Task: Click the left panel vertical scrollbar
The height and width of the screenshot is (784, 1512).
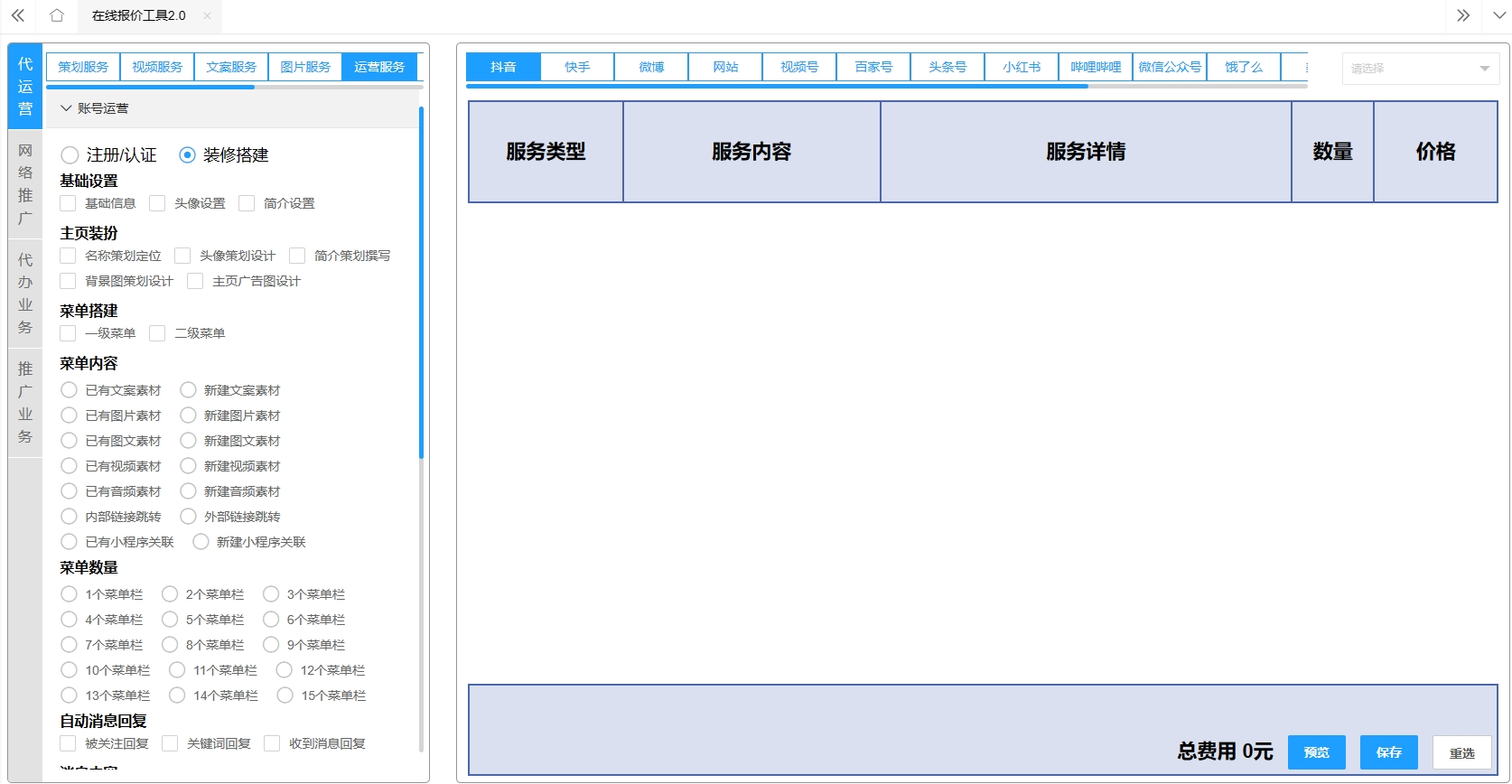Action: click(x=421, y=282)
